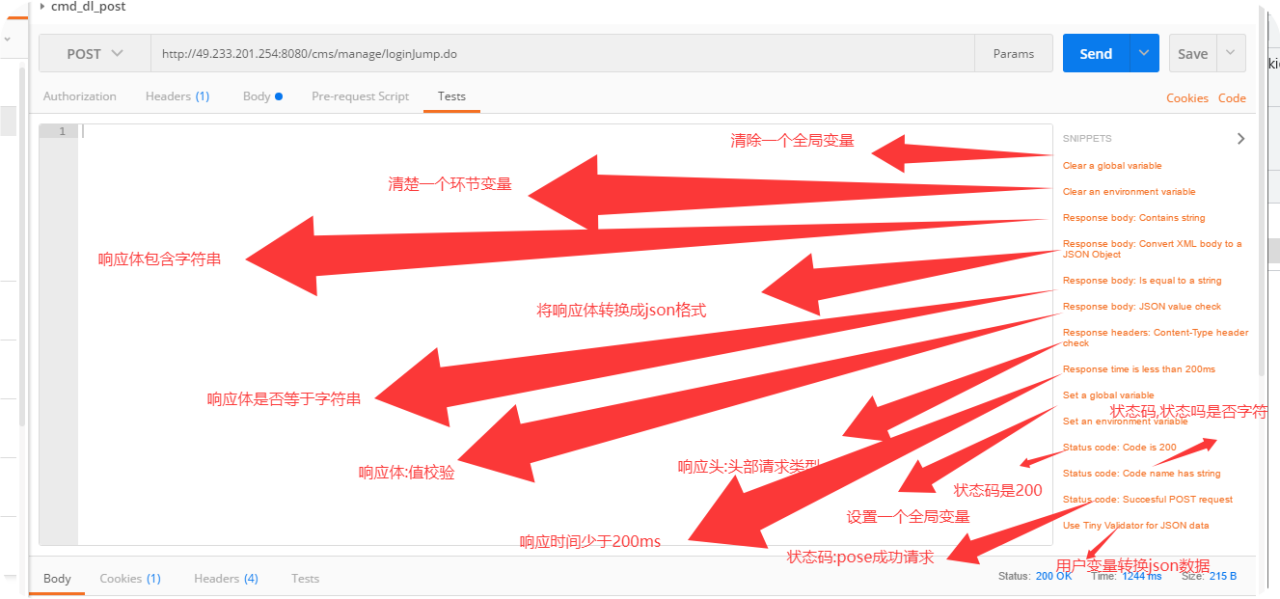Insert snippet Status code: Successful POST request
Image resolution: width=1280 pixels, height=599 pixels.
coord(1148,500)
